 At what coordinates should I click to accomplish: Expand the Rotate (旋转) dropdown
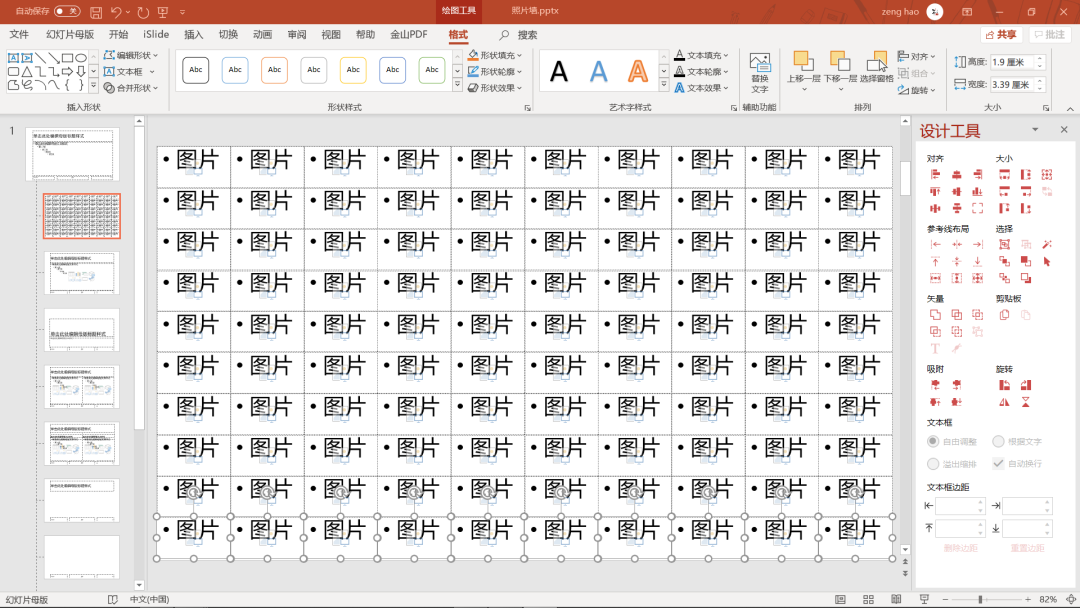pyautogui.click(x=918, y=90)
